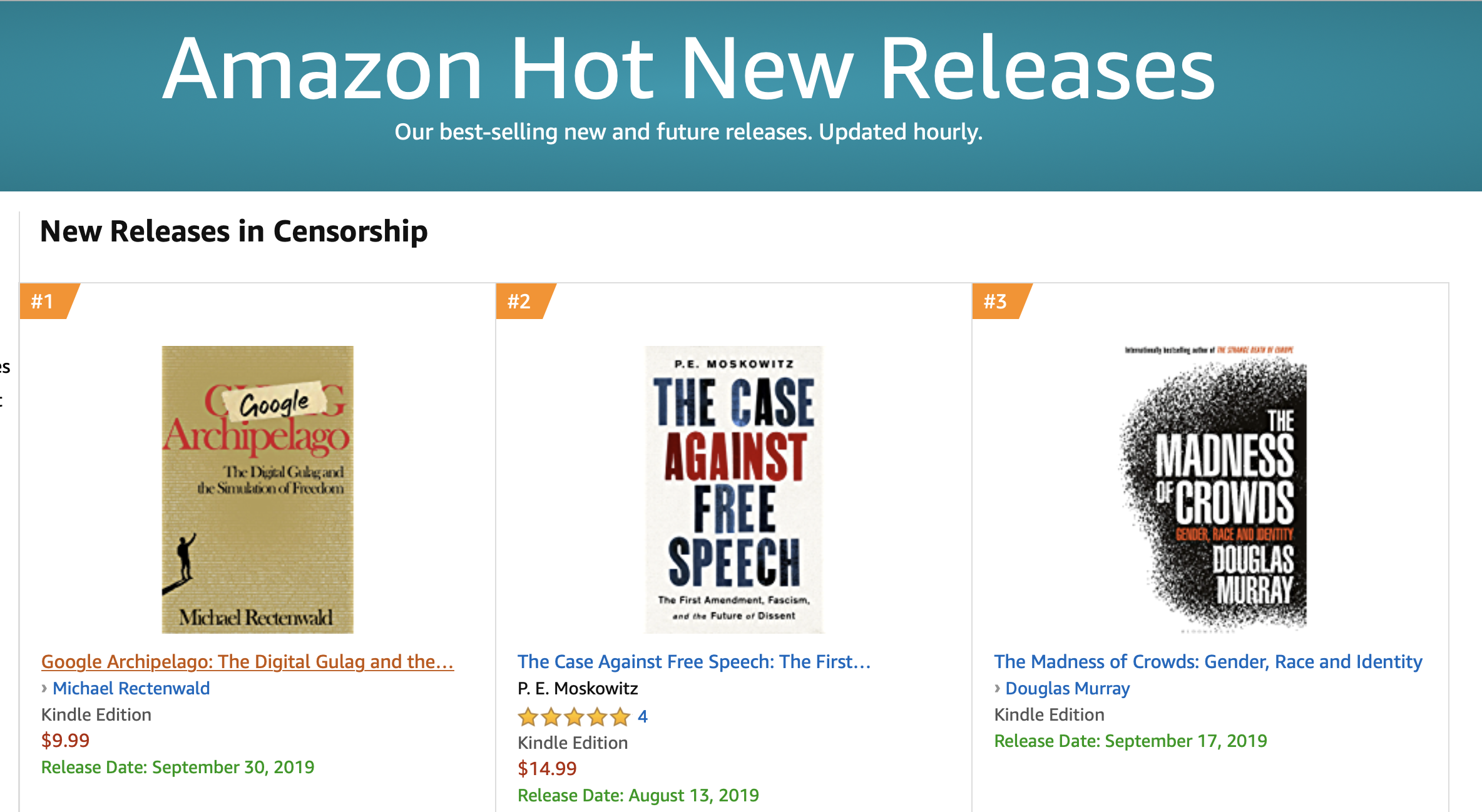Open The Case Against Free Speech title link
This screenshot has width=1482, height=812.
click(x=694, y=661)
